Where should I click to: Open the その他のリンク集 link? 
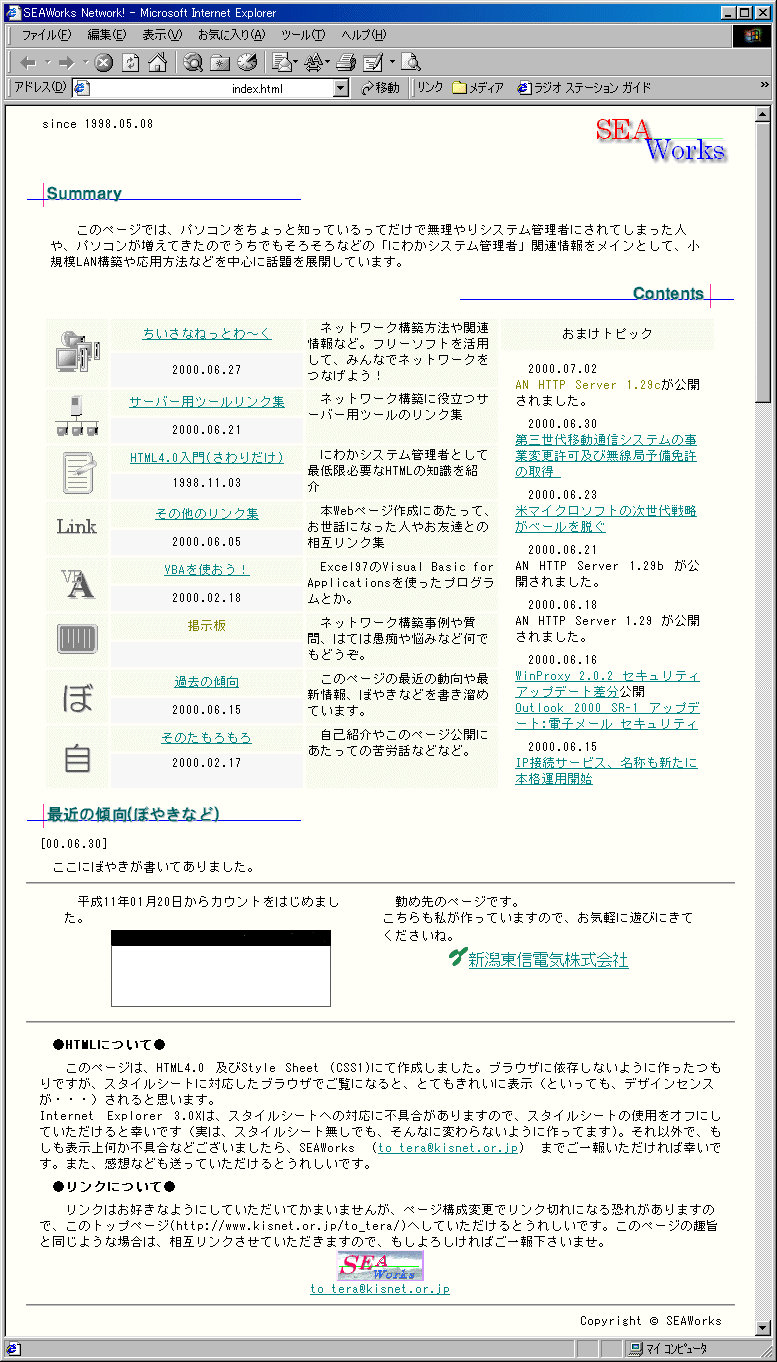click(207, 514)
